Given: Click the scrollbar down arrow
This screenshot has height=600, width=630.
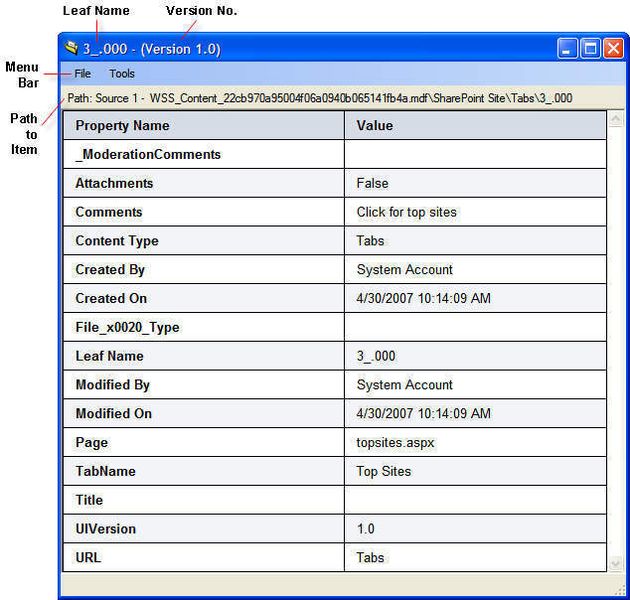Looking at the screenshot, I should point(616,563).
